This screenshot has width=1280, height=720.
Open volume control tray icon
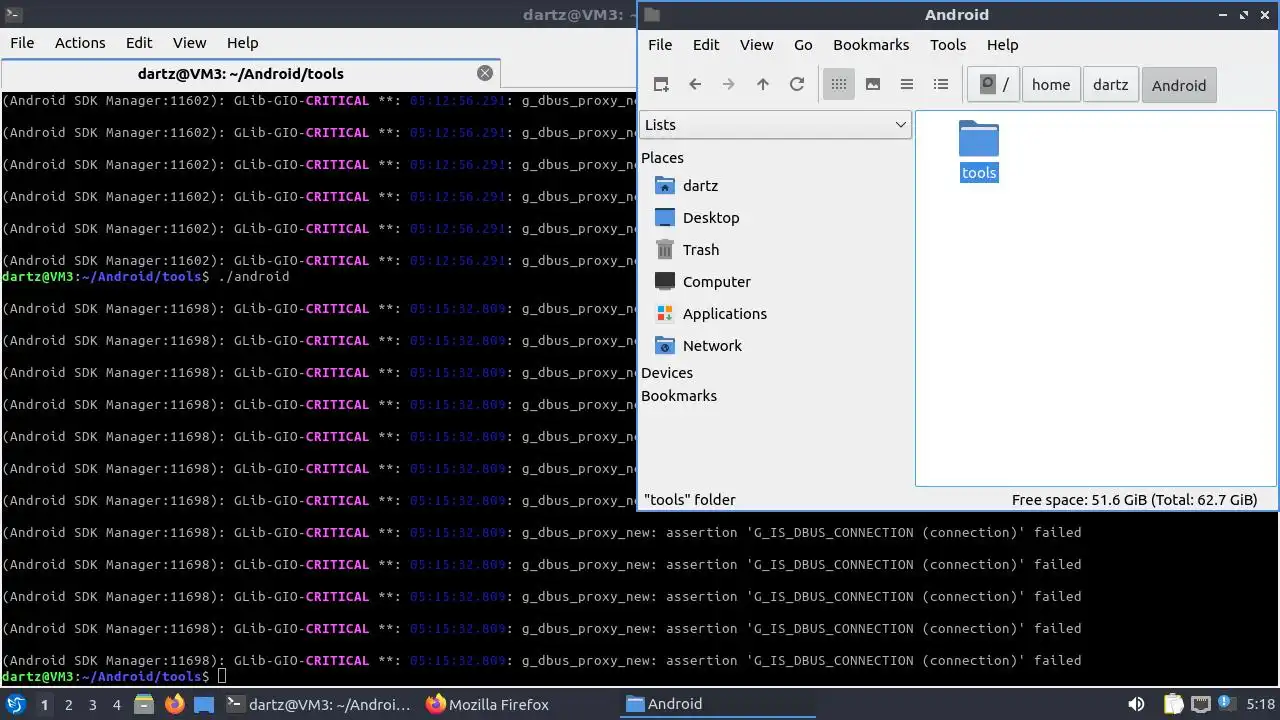coord(1136,704)
